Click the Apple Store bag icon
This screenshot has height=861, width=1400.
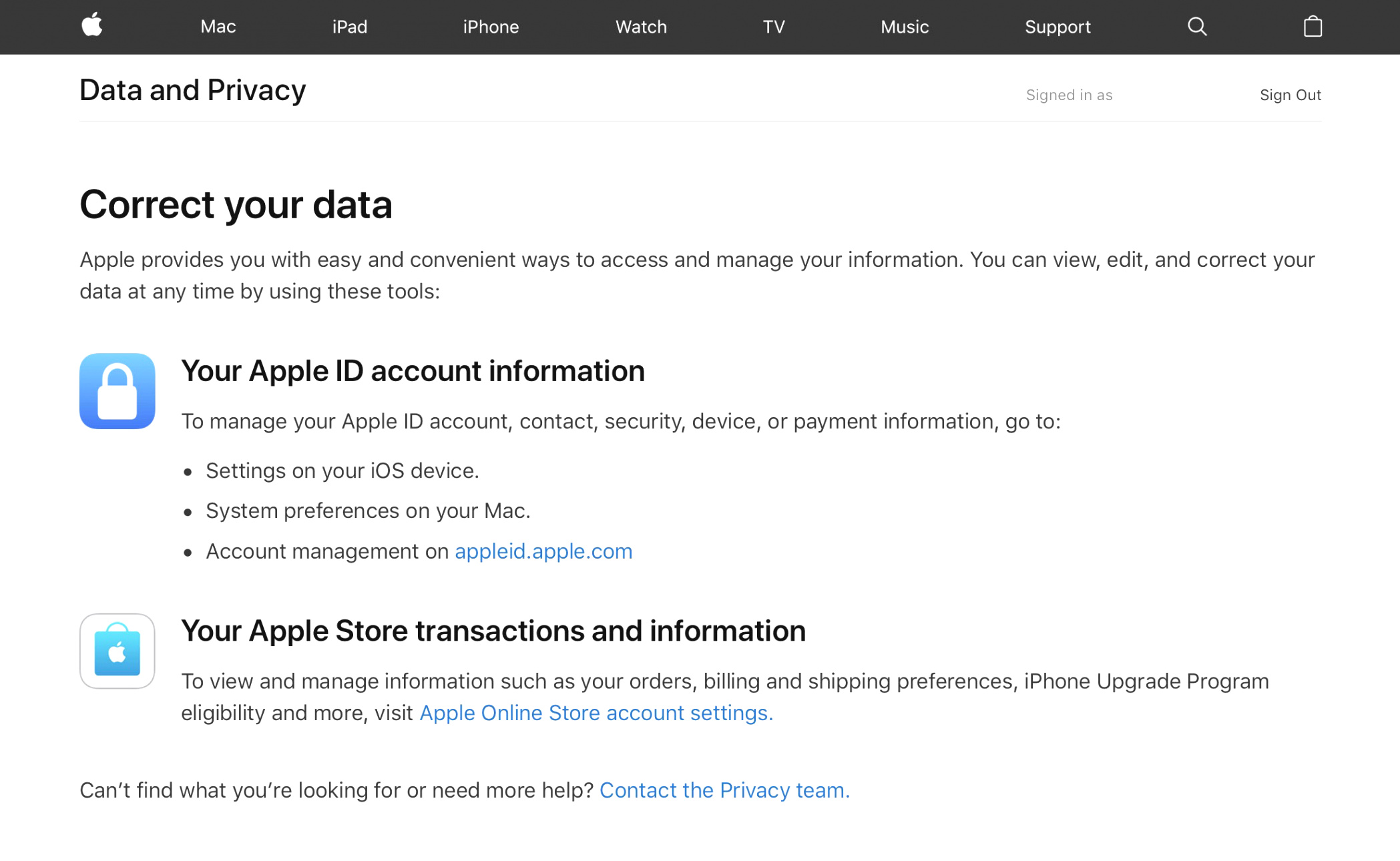click(118, 651)
